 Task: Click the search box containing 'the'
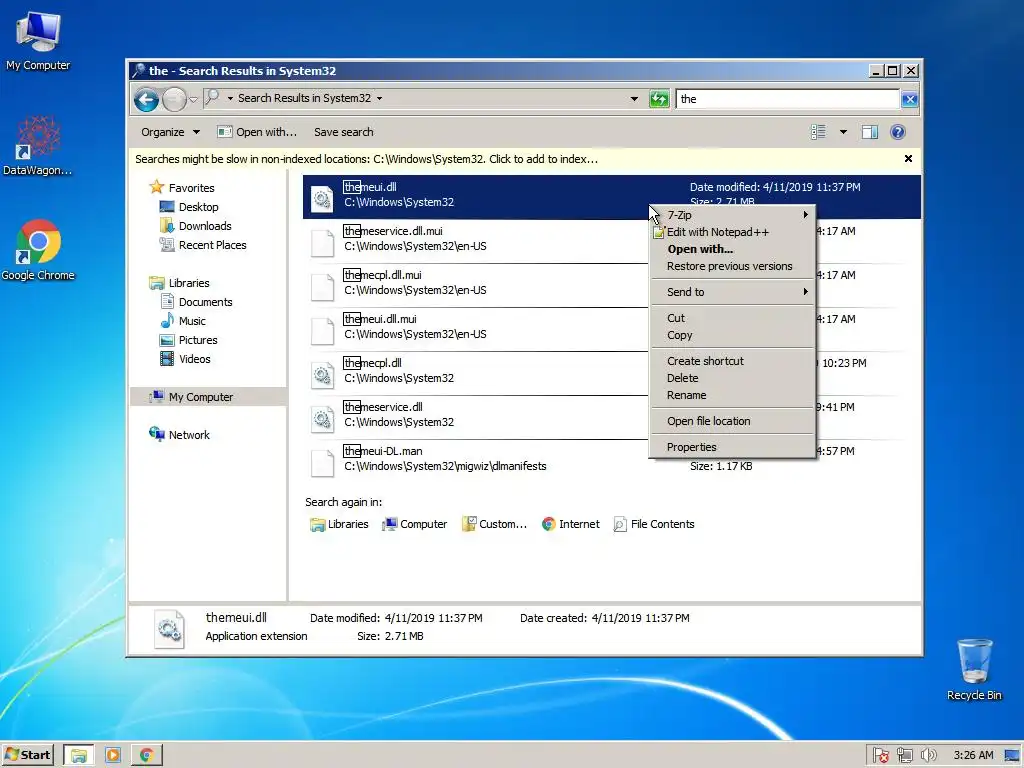788,99
